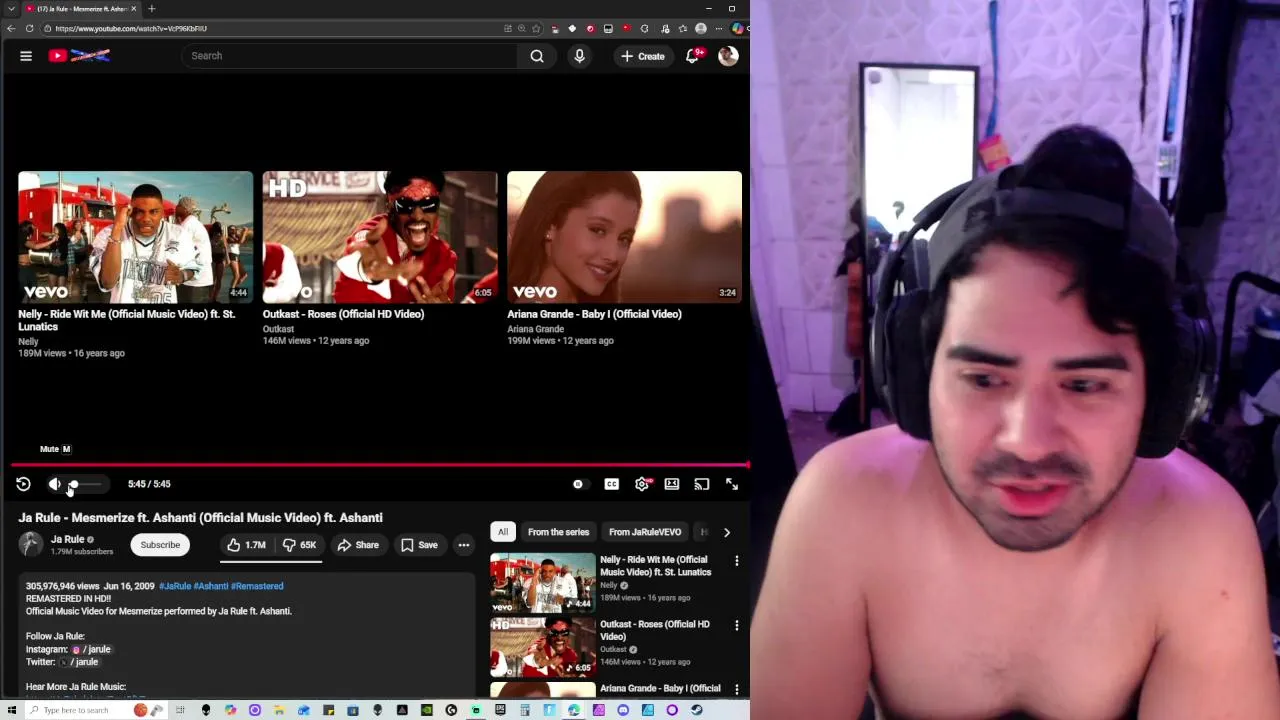Select the Ja Rule - Mesmerize browser tab
This screenshot has width=1280, height=720.
82,9
